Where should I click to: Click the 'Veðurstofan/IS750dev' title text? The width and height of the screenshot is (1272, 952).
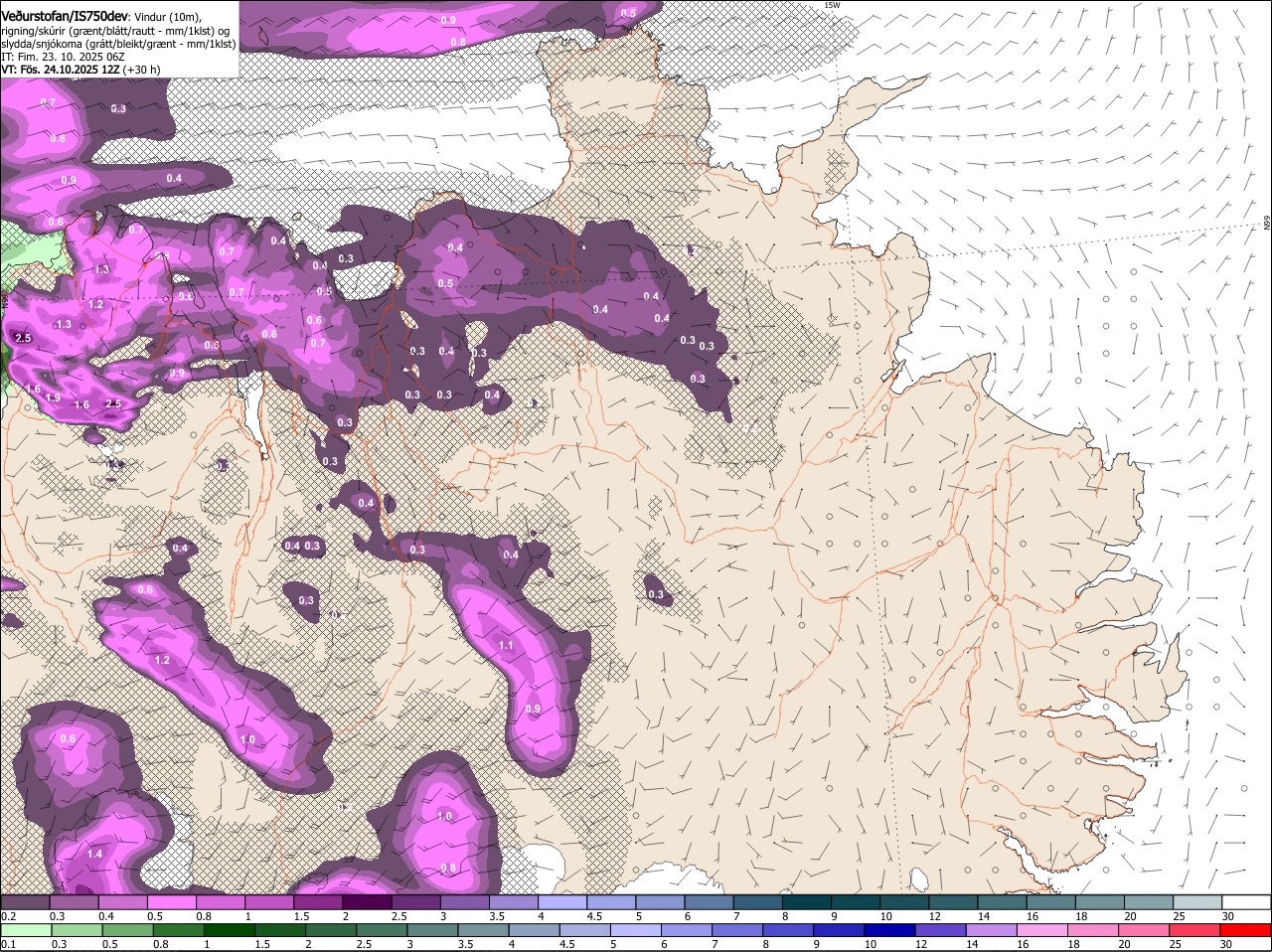click(x=65, y=17)
